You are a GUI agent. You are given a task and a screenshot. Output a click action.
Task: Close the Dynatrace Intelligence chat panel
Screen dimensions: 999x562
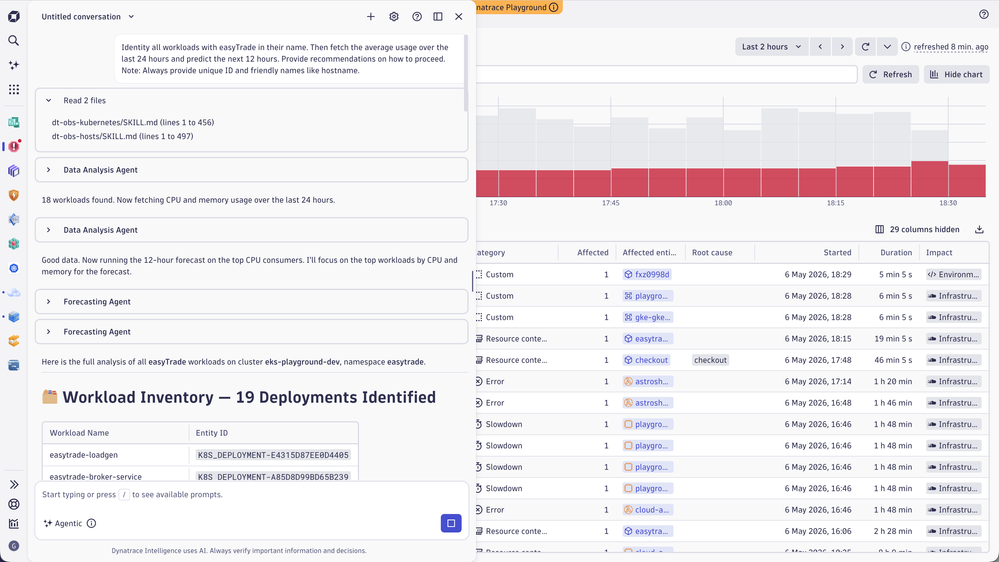click(x=459, y=17)
